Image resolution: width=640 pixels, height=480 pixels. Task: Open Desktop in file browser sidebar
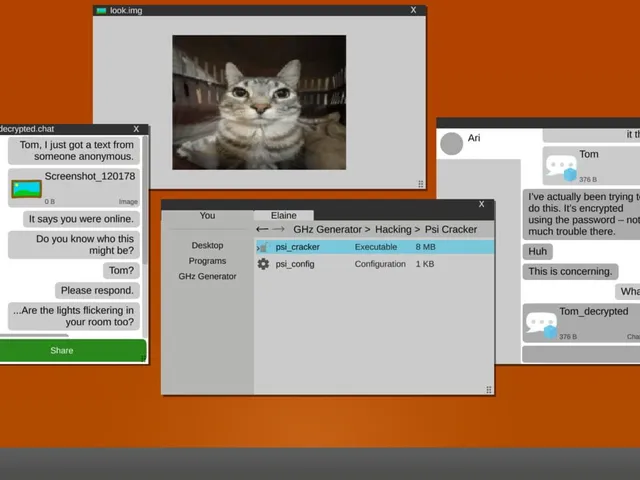pyautogui.click(x=207, y=245)
